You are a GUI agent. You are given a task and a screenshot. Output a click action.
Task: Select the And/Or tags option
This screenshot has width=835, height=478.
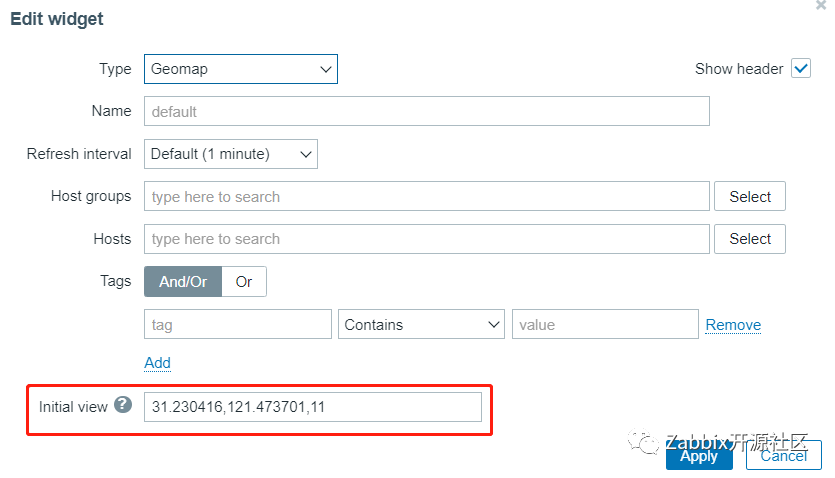pyautogui.click(x=183, y=282)
